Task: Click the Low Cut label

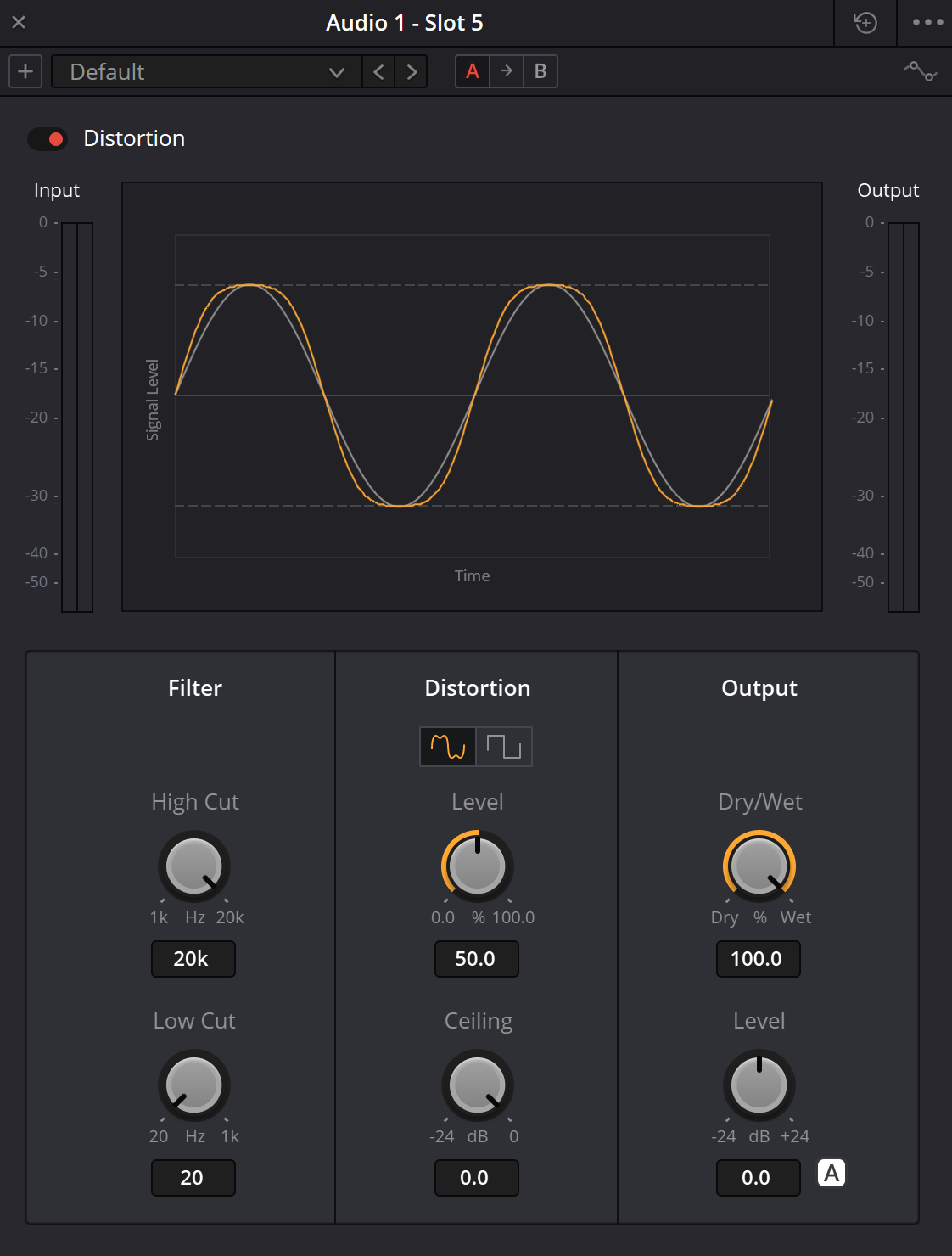Action: click(194, 1021)
